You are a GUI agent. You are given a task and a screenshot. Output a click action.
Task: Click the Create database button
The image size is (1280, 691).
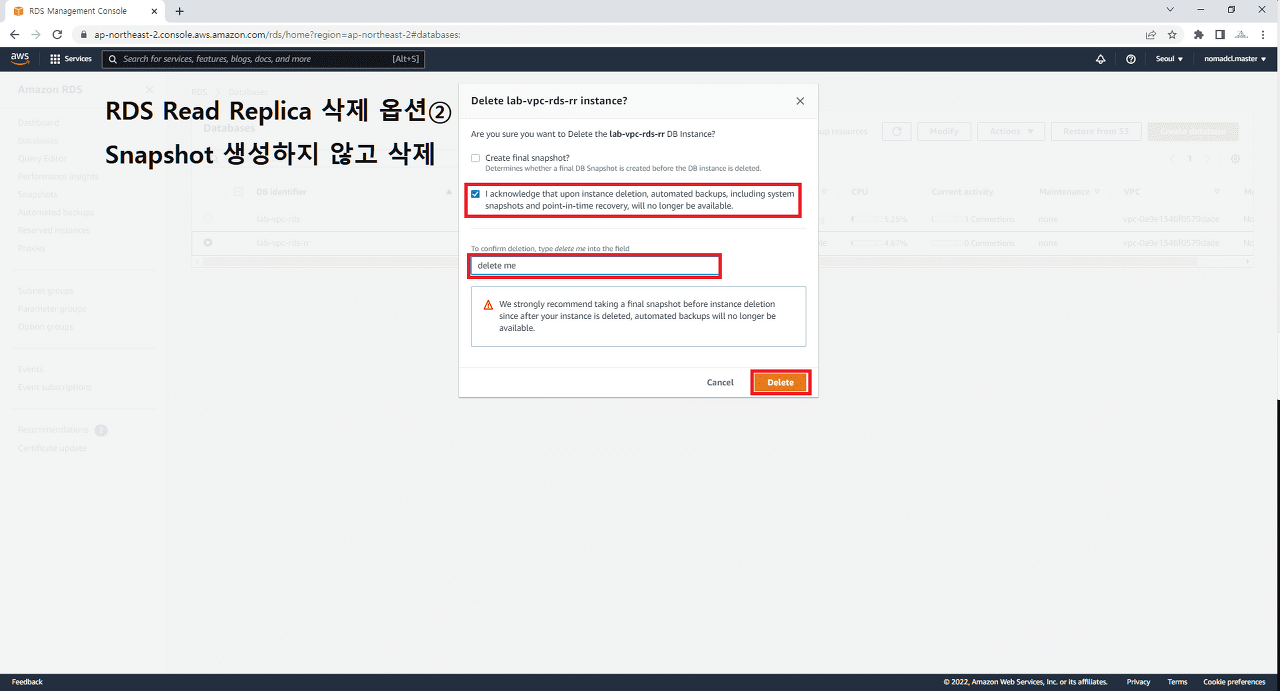[1194, 131]
